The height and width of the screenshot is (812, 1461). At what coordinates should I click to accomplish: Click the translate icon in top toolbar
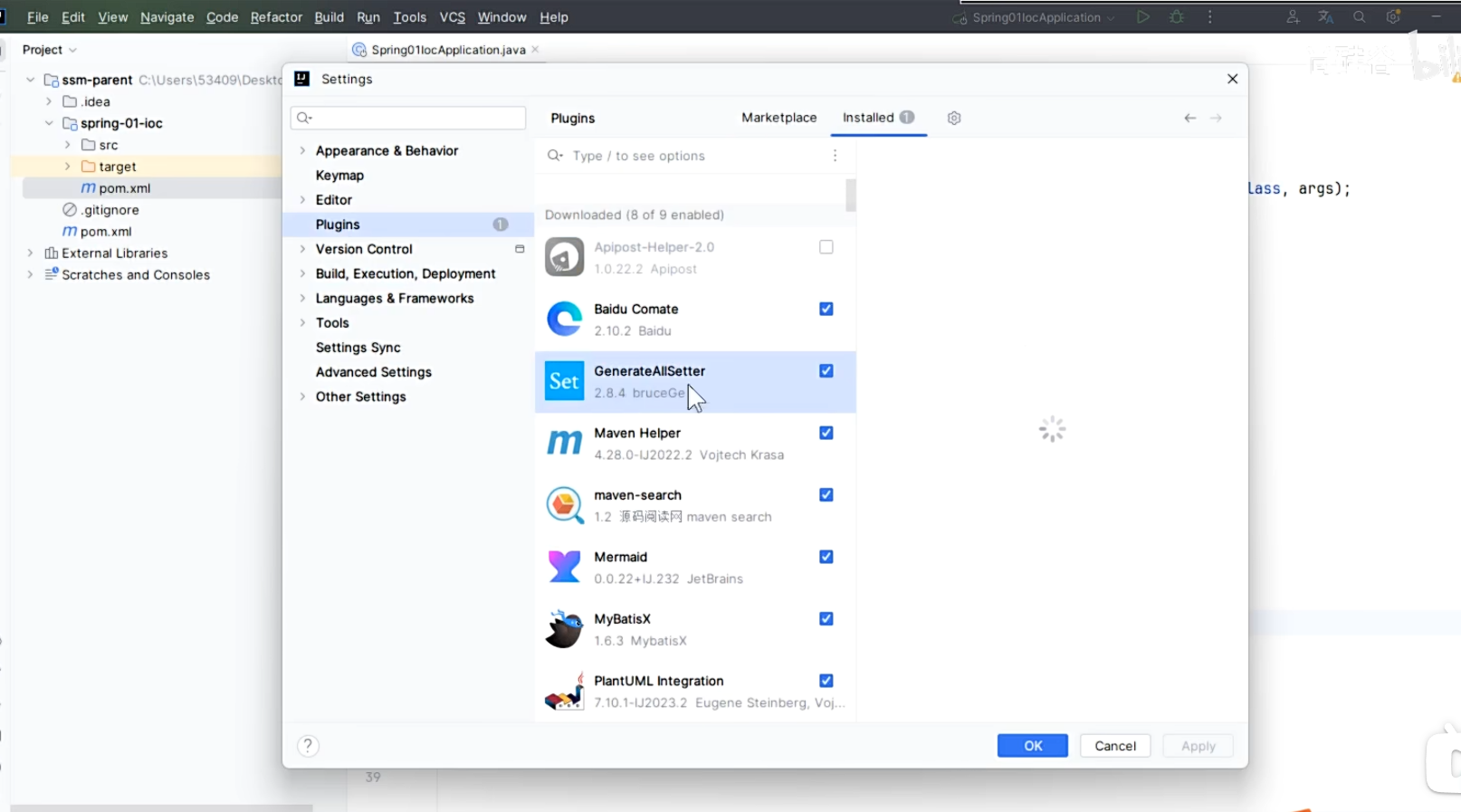point(1326,17)
